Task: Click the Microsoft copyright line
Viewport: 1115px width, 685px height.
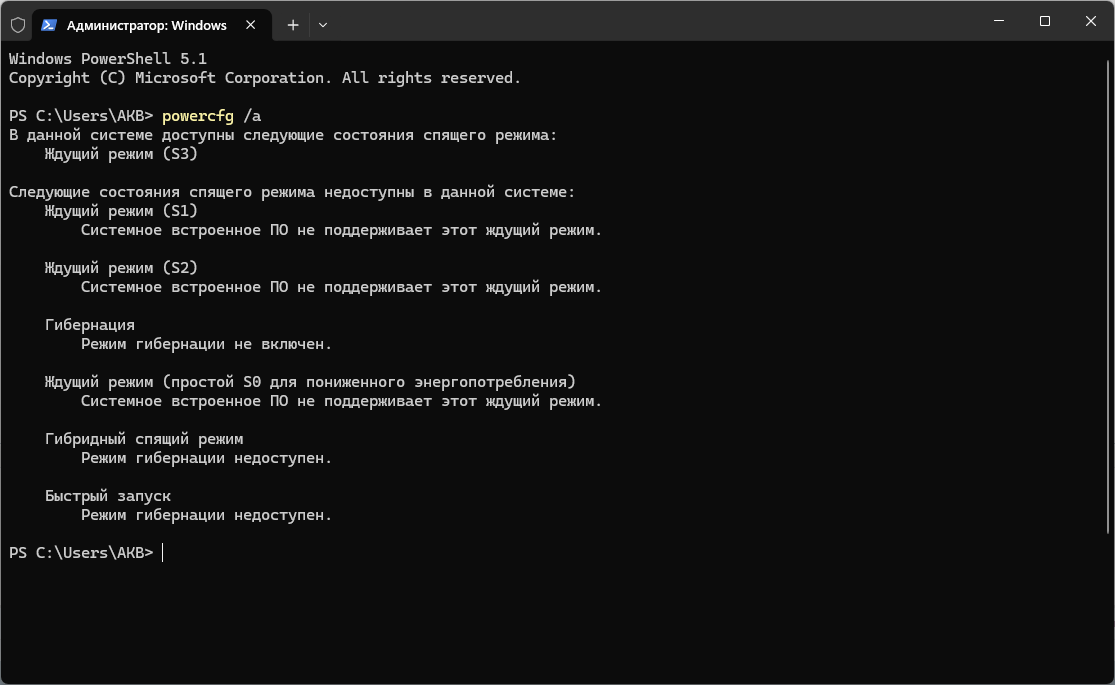Action: point(265,78)
